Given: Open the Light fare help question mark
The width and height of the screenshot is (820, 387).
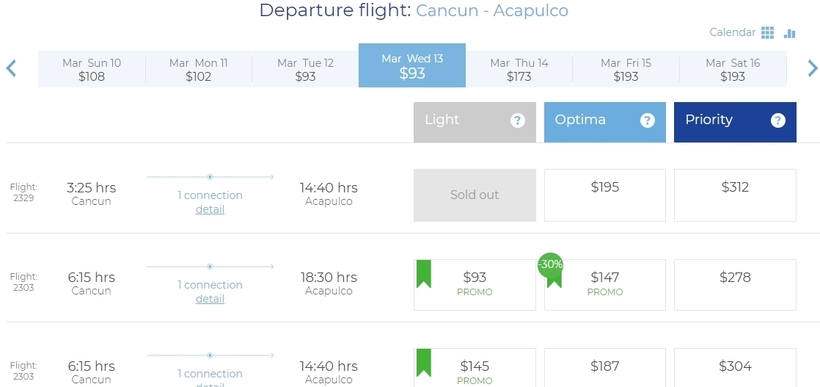Looking at the screenshot, I should (x=517, y=121).
